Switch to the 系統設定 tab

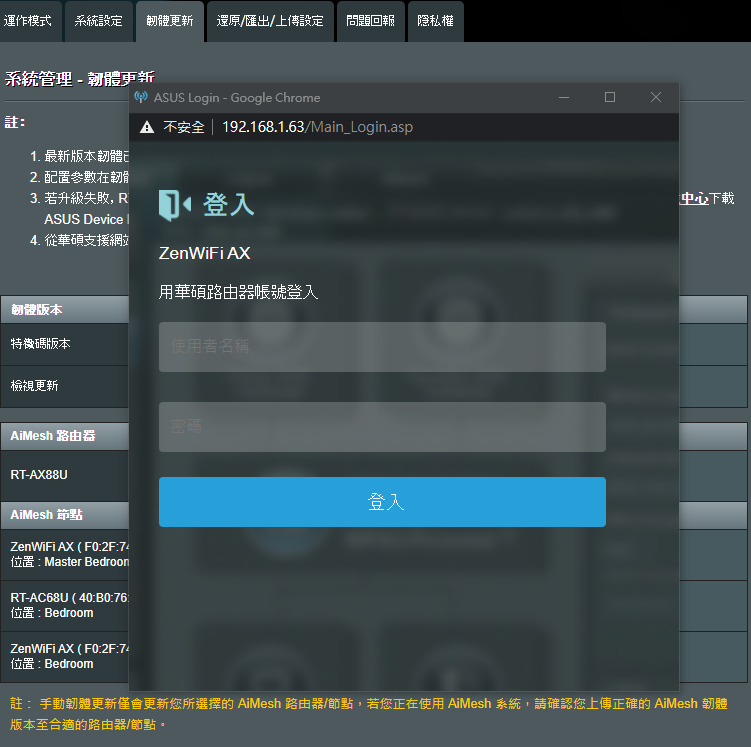coord(98,21)
